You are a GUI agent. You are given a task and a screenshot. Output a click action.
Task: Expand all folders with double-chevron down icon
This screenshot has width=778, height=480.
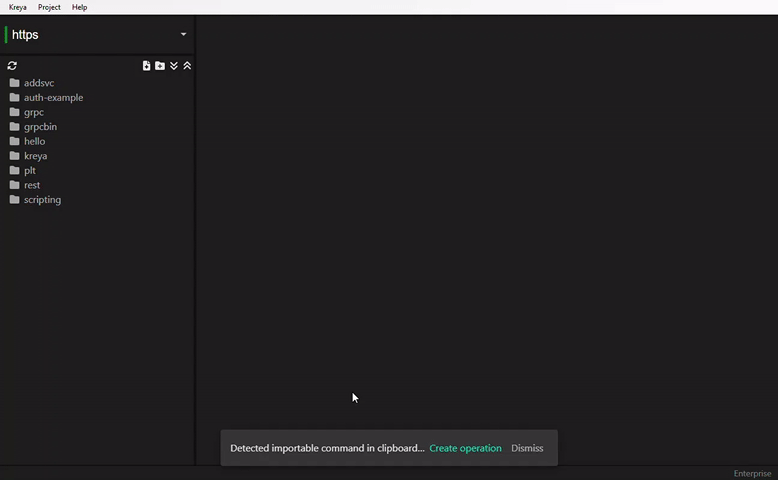tap(174, 66)
